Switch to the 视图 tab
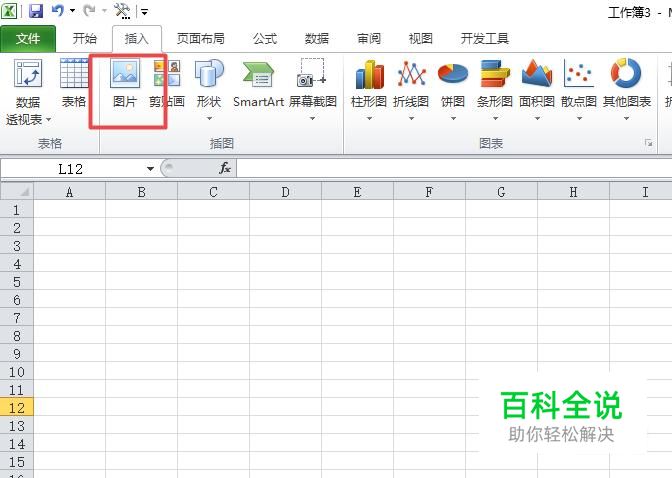 click(x=420, y=39)
